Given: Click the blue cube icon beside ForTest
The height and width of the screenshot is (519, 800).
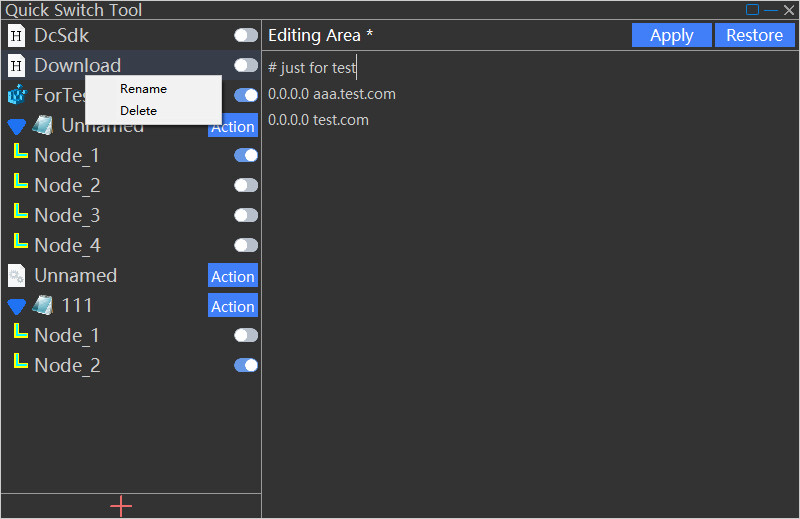Looking at the screenshot, I should coord(16,96).
